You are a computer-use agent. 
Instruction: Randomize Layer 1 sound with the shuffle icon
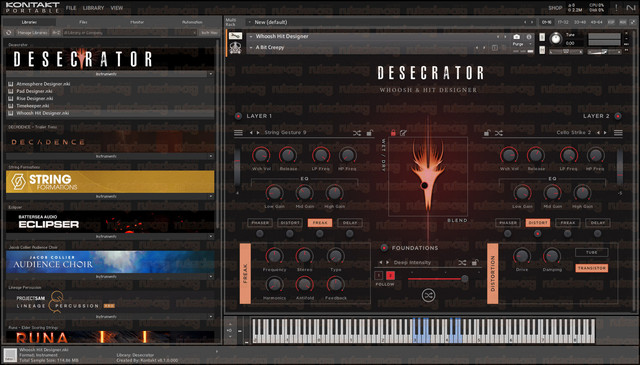click(357, 133)
